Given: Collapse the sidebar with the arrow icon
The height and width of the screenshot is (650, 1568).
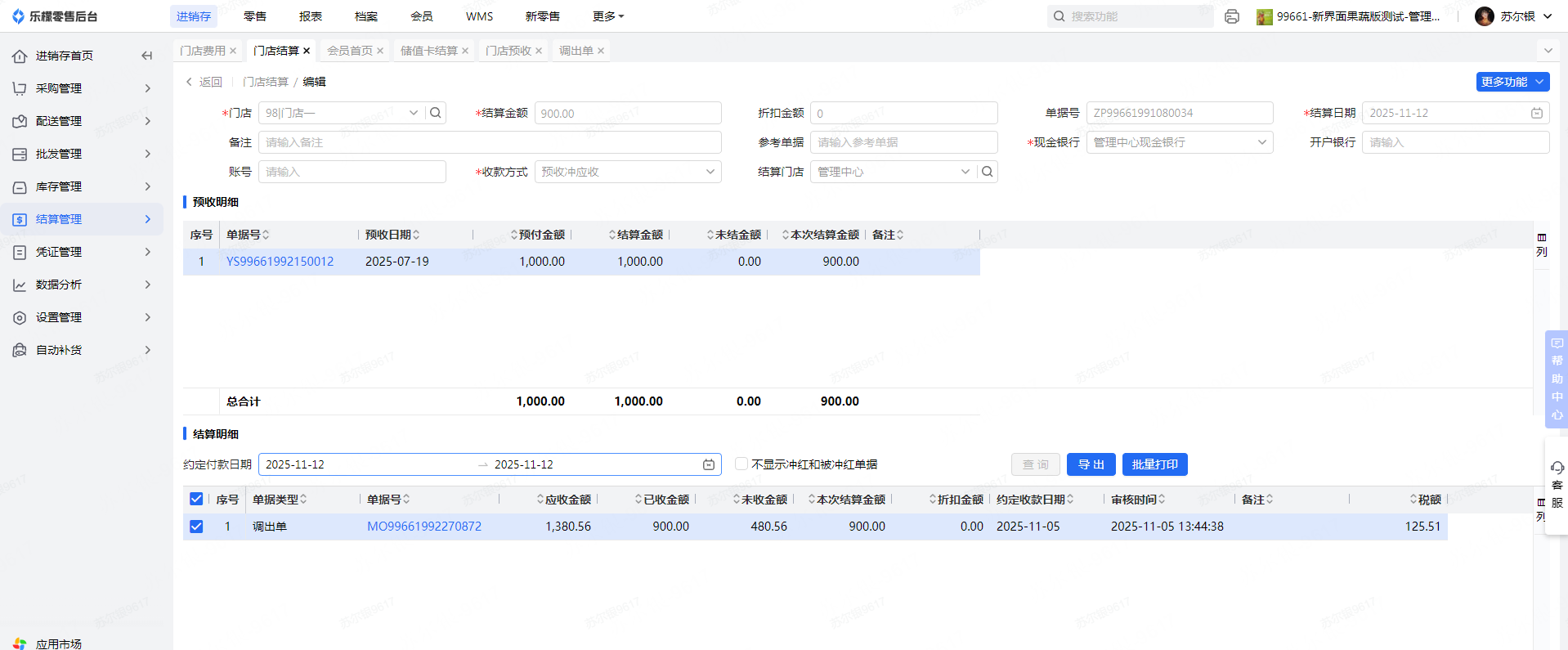Looking at the screenshot, I should coord(147,56).
